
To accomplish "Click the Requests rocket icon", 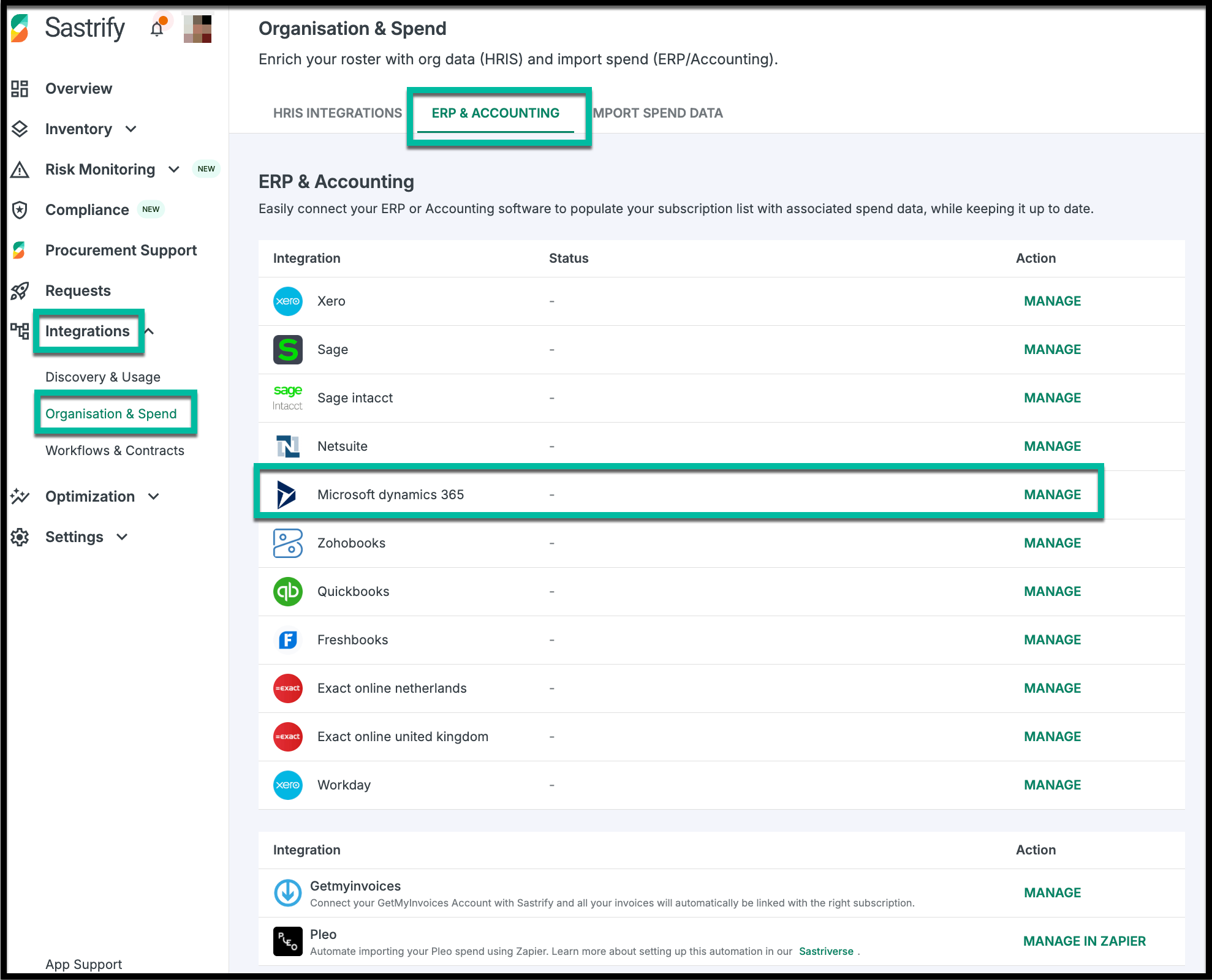I will pos(20,291).
